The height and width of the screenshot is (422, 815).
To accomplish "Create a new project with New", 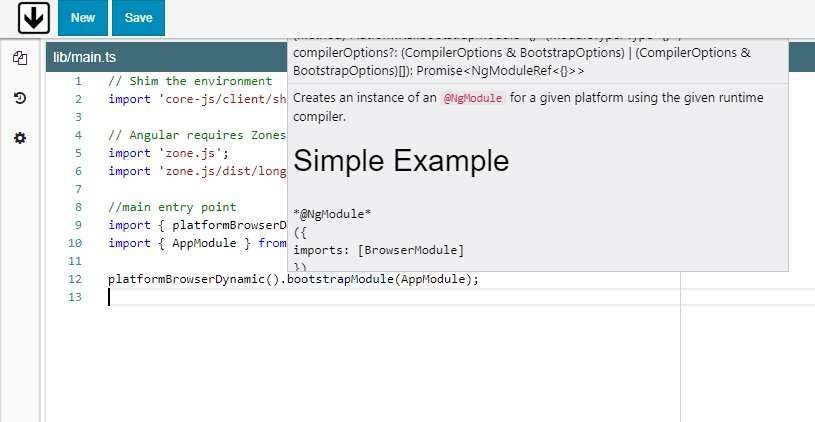I will 83,18.
